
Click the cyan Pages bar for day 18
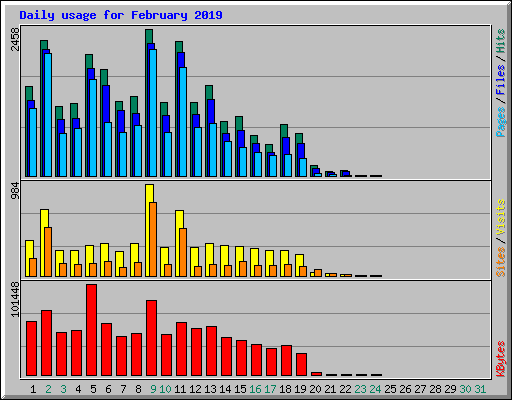pos(288,165)
